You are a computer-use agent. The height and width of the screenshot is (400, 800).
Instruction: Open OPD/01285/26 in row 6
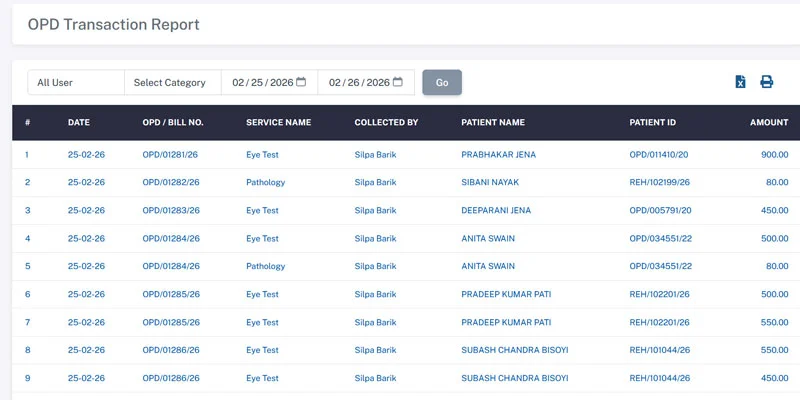click(x=171, y=294)
